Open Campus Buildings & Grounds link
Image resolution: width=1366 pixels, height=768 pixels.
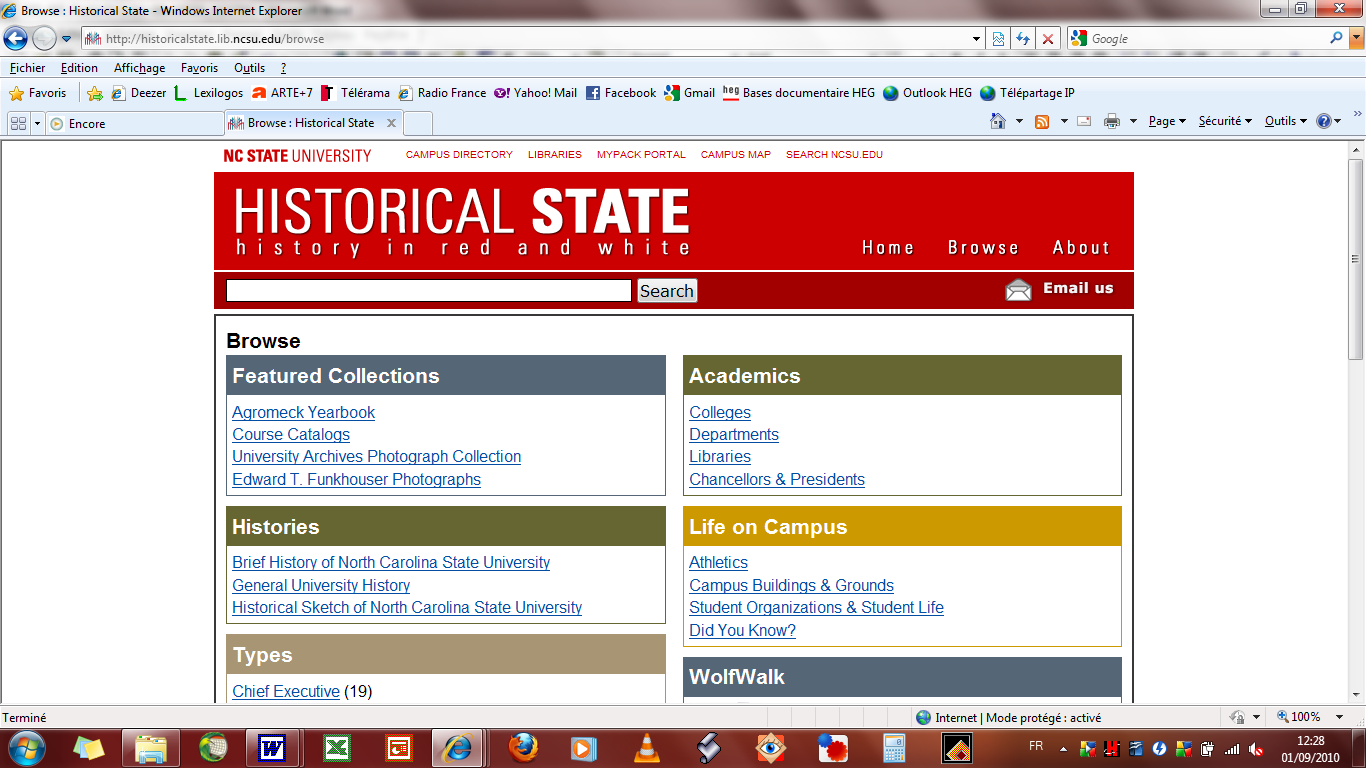[791, 585]
